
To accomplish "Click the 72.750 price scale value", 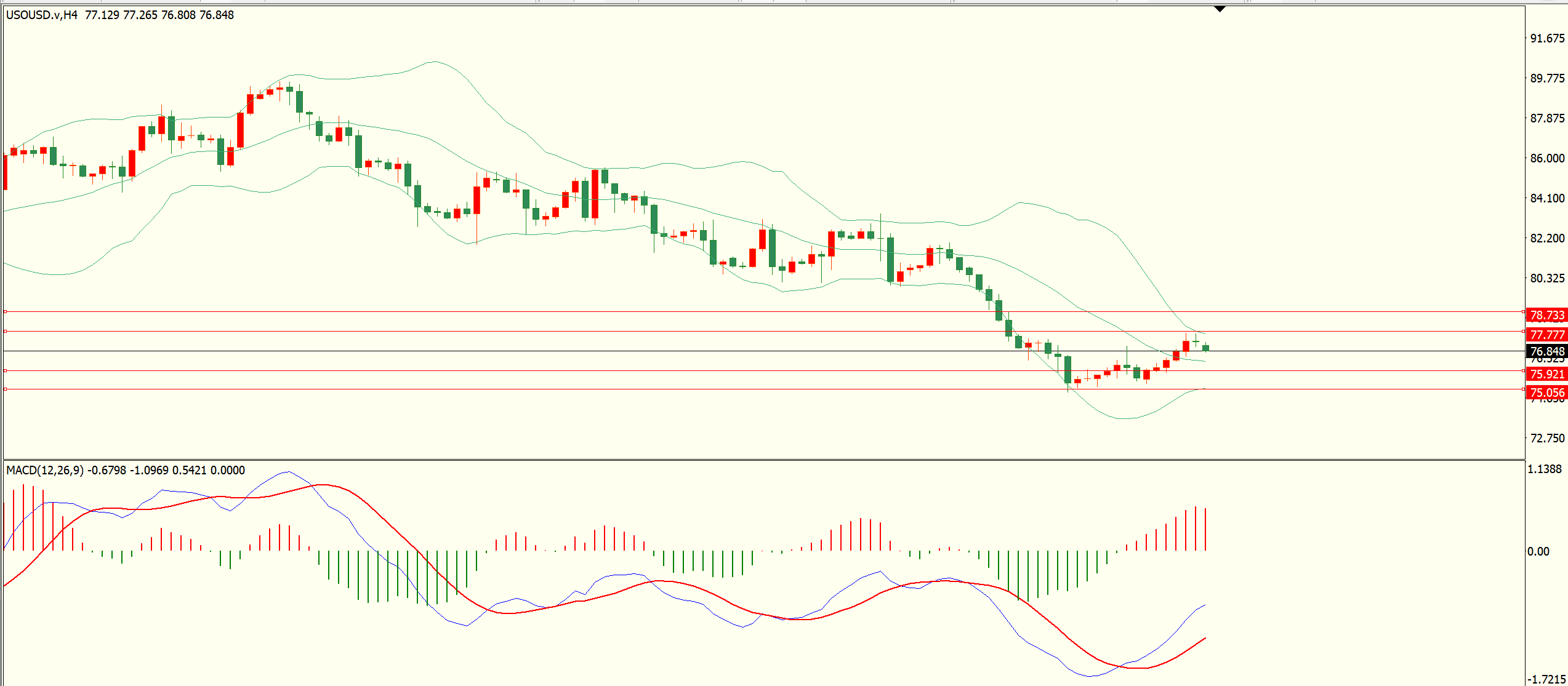I will [x=1547, y=438].
